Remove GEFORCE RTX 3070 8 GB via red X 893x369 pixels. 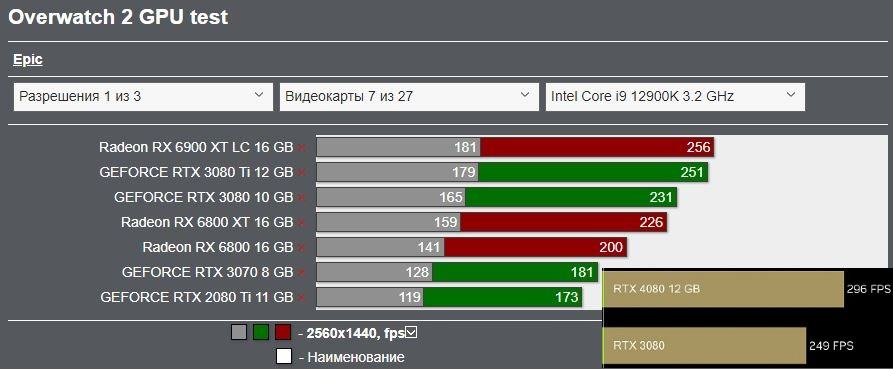302,273
